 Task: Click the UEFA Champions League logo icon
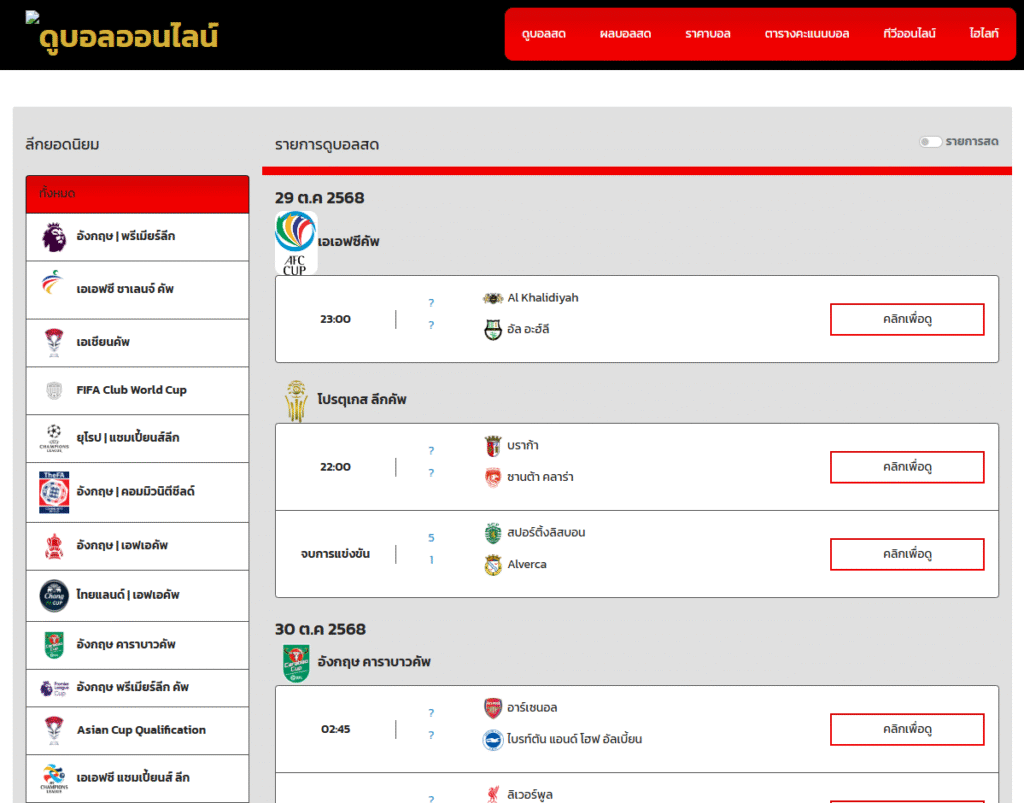(54, 438)
